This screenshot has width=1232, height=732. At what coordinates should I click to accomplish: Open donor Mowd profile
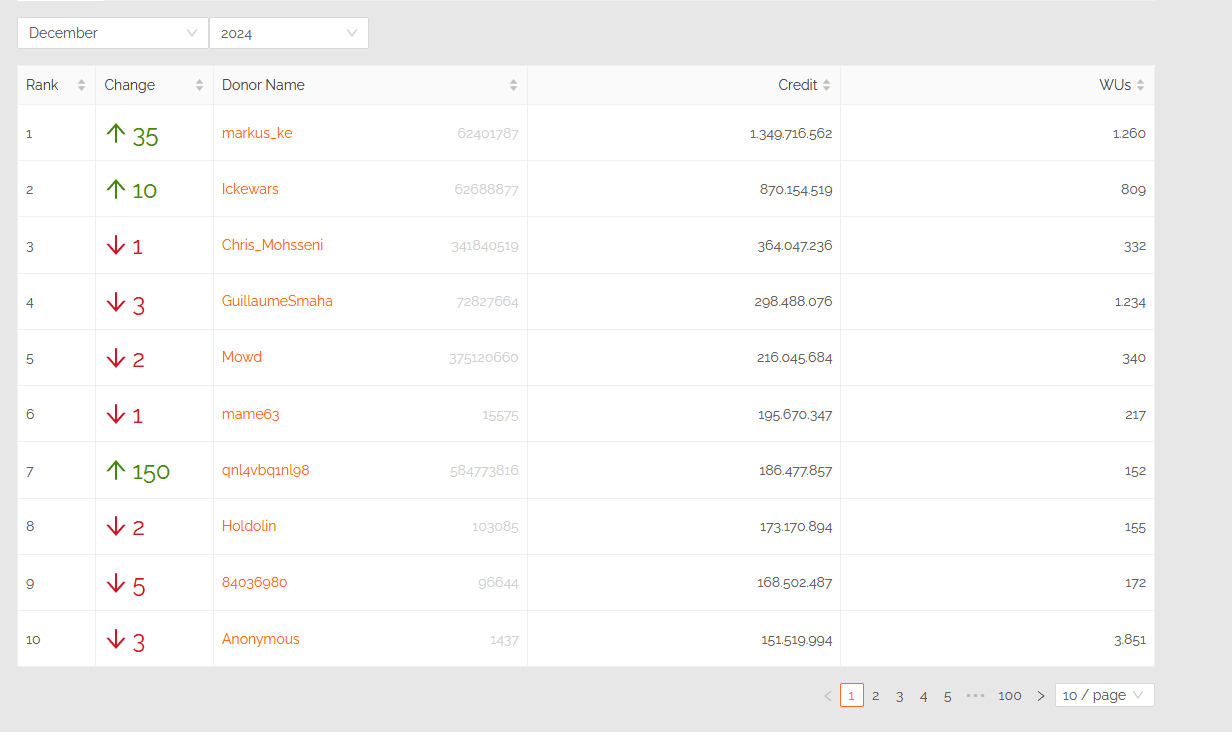click(242, 357)
